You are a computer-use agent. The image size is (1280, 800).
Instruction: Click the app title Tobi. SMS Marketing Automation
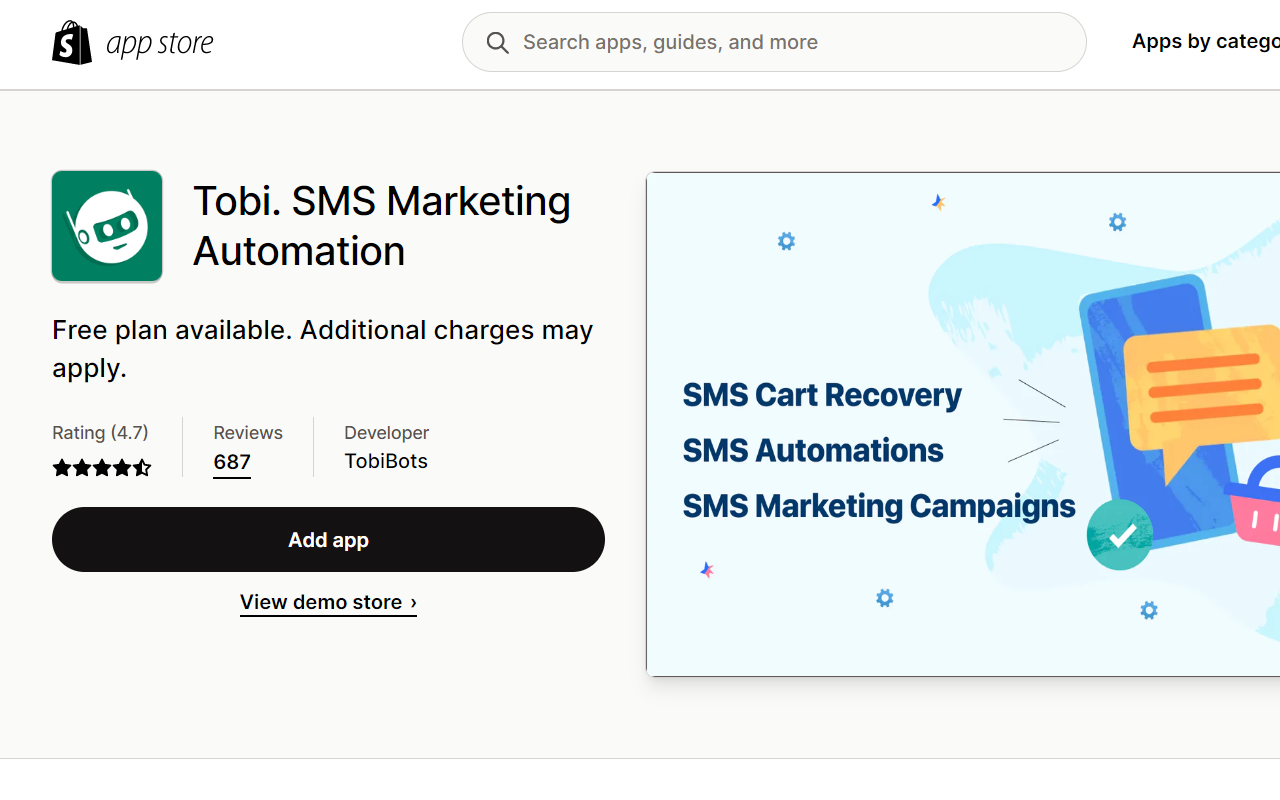tap(382, 226)
